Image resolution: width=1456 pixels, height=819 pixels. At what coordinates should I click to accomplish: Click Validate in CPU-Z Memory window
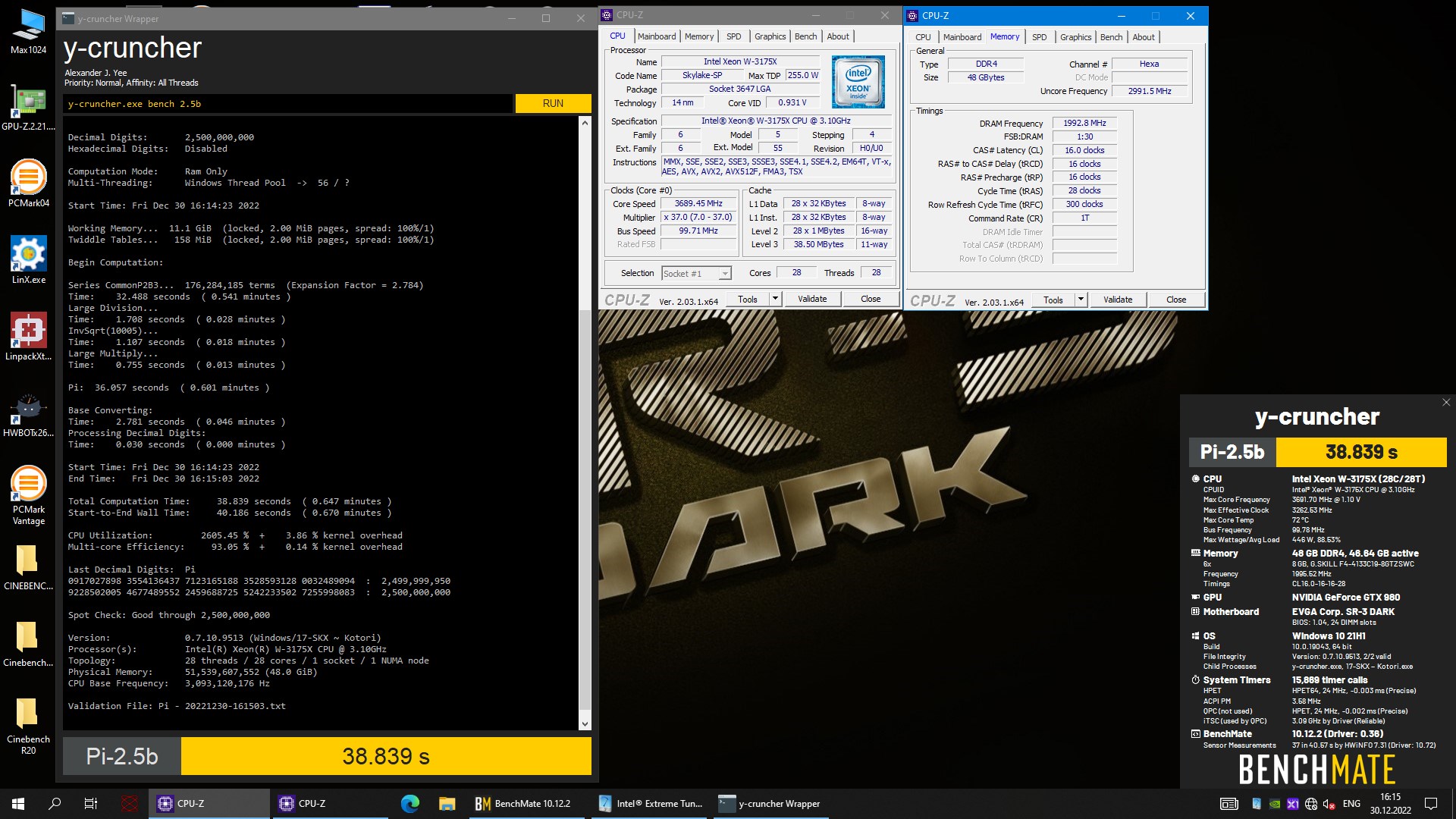pyautogui.click(x=1118, y=300)
